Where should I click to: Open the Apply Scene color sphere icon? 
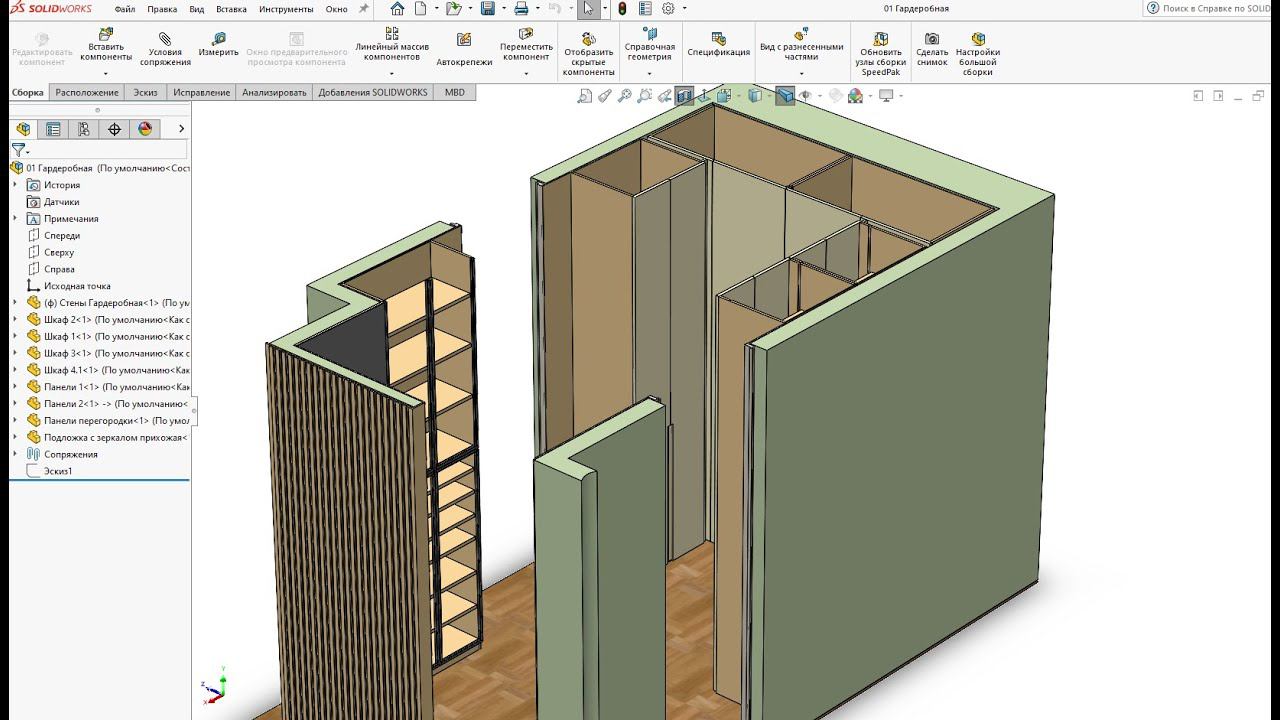pyautogui.click(x=856, y=96)
